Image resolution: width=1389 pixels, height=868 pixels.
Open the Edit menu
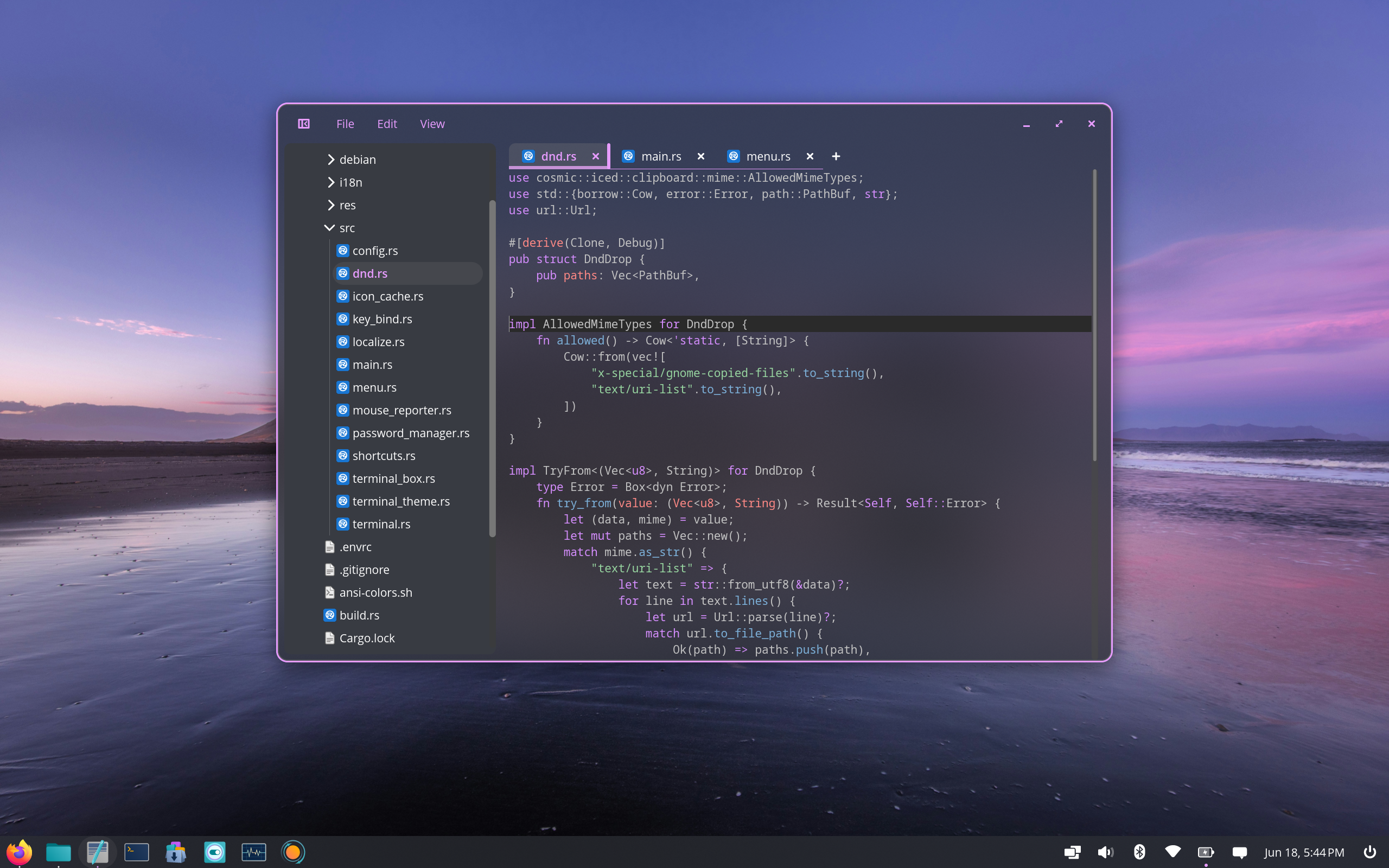[387, 124]
